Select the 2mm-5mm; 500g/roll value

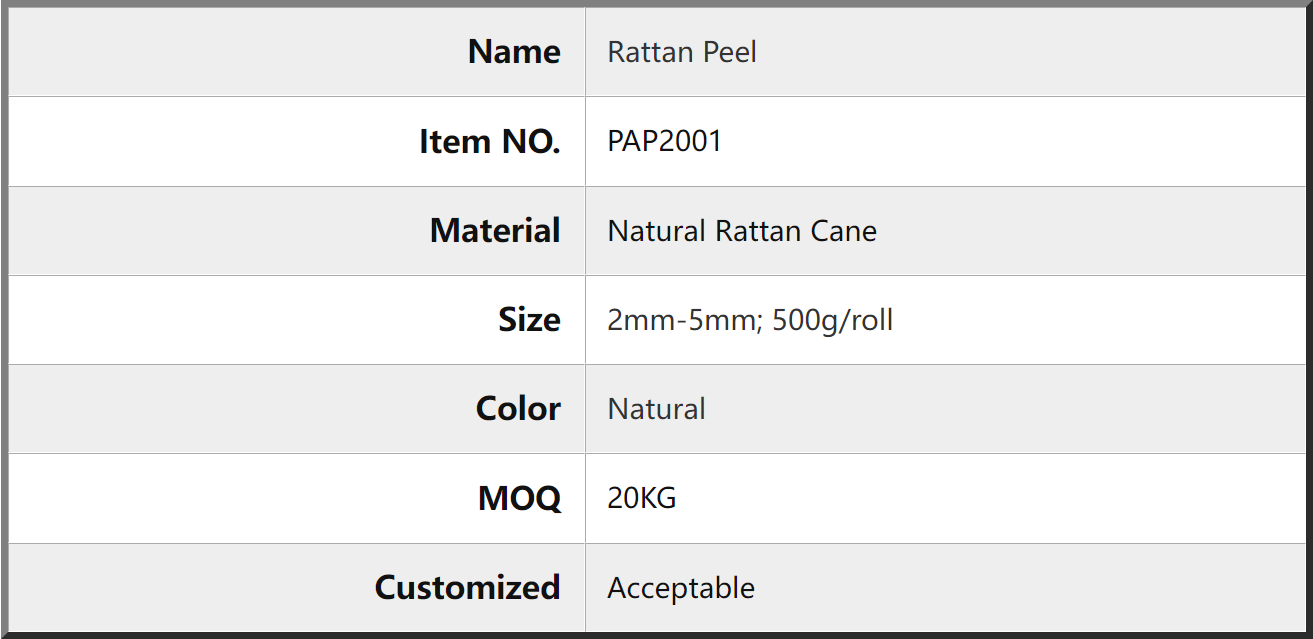750,320
